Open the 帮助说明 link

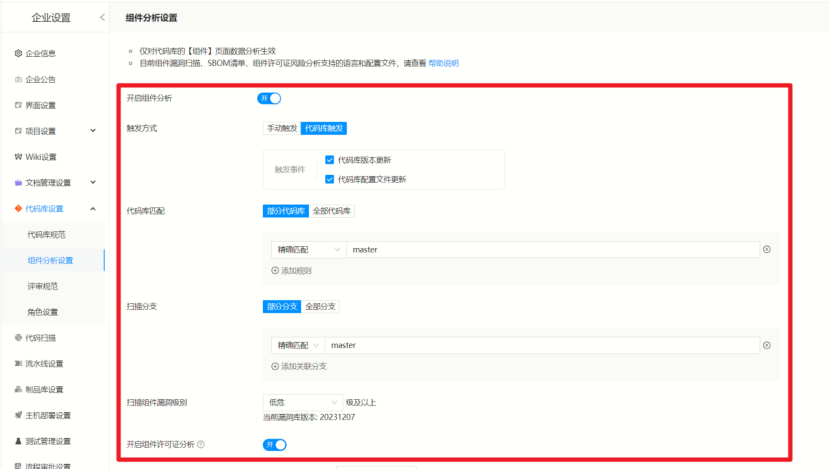[443, 63]
